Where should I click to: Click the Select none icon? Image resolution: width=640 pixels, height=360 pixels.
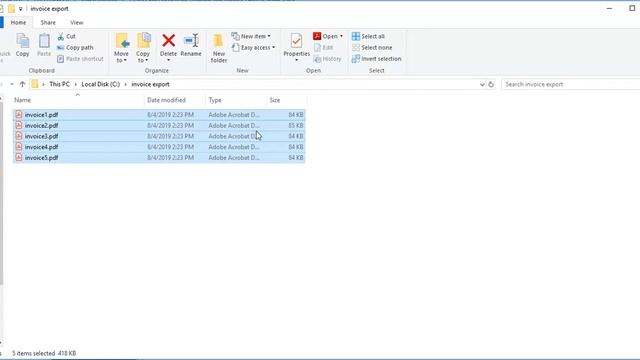click(356, 48)
